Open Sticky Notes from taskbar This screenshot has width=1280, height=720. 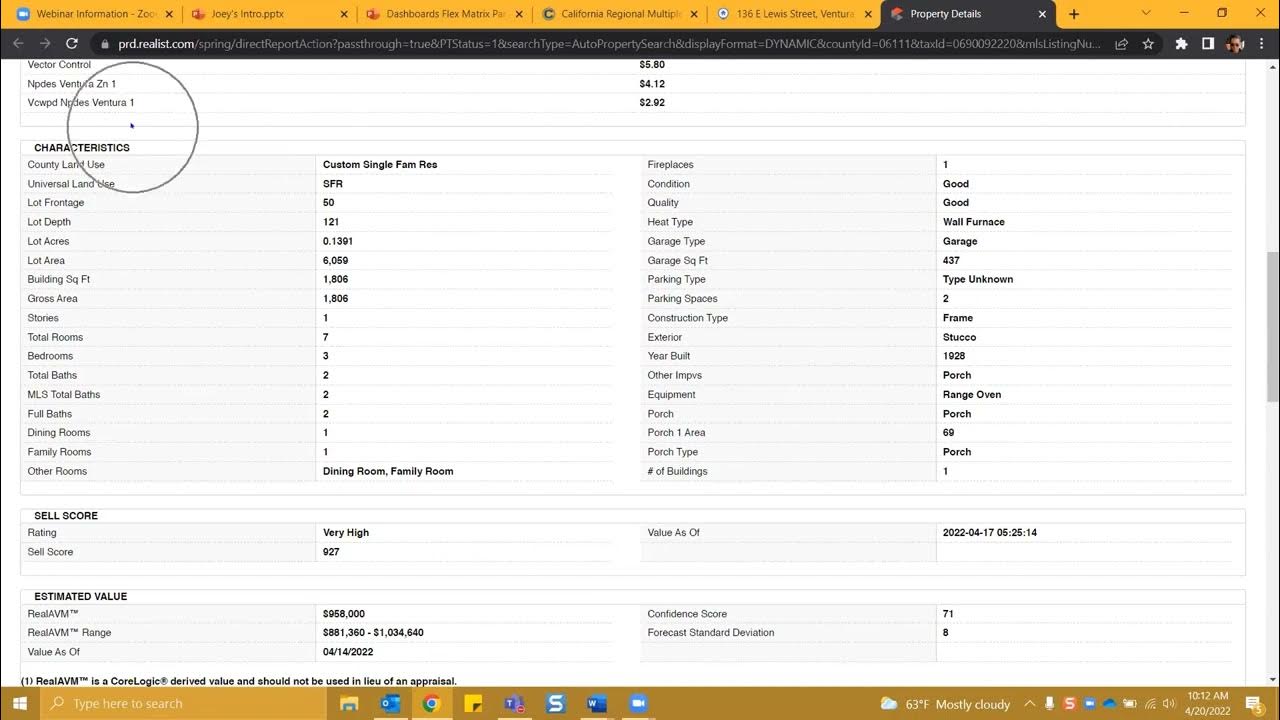[x=472, y=703]
